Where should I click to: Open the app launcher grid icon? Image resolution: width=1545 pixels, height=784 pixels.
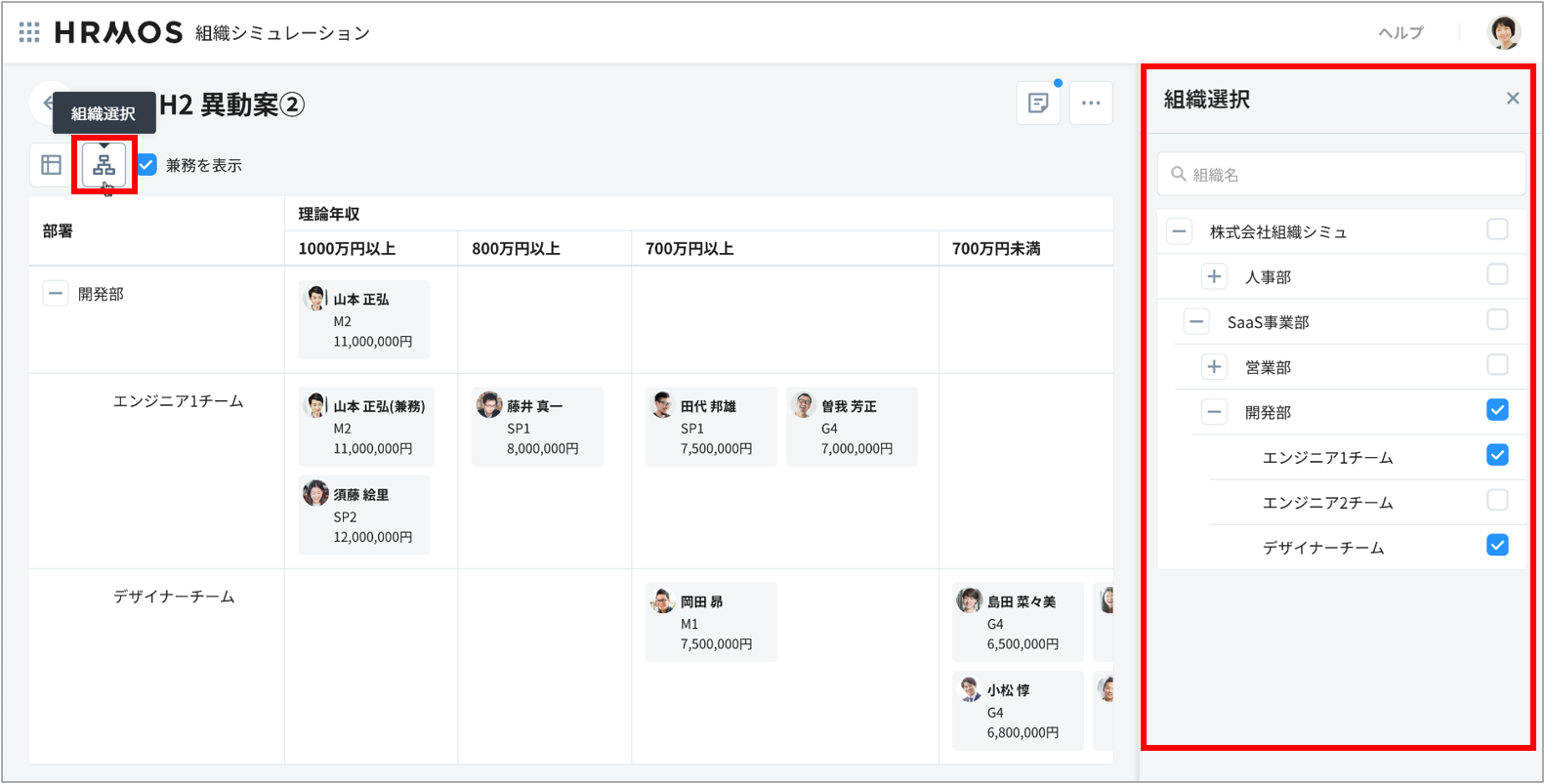29,32
